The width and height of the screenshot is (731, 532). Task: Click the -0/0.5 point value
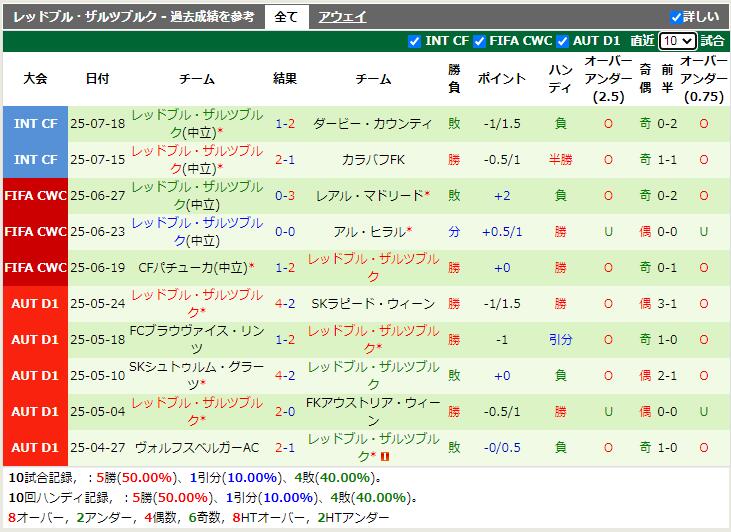(x=502, y=448)
